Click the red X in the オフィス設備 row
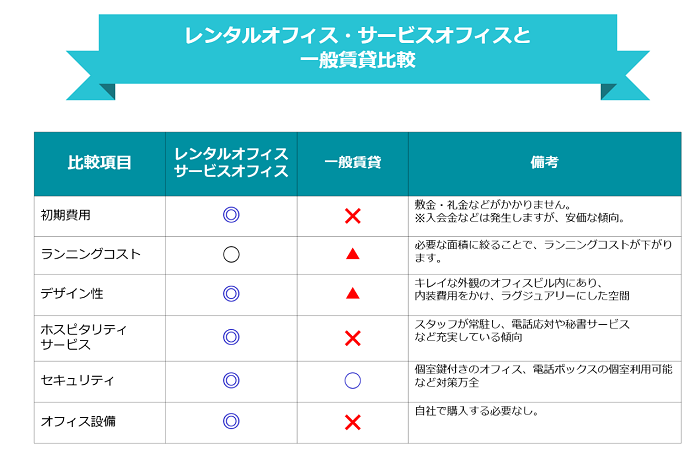The width and height of the screenshot is (700, 460). (x=352, y=422)
